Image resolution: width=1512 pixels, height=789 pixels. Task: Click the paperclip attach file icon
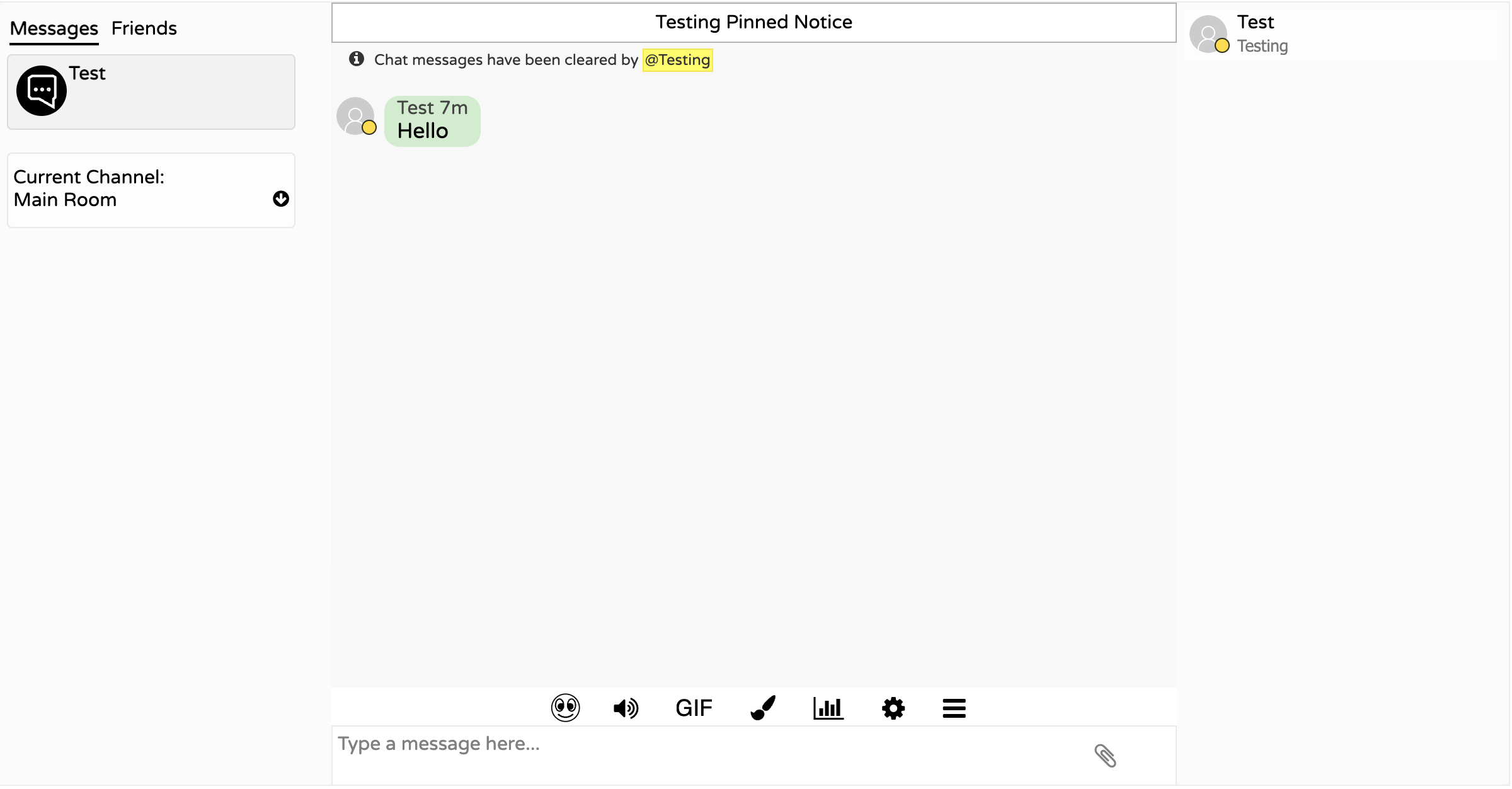pos(1105,756)
